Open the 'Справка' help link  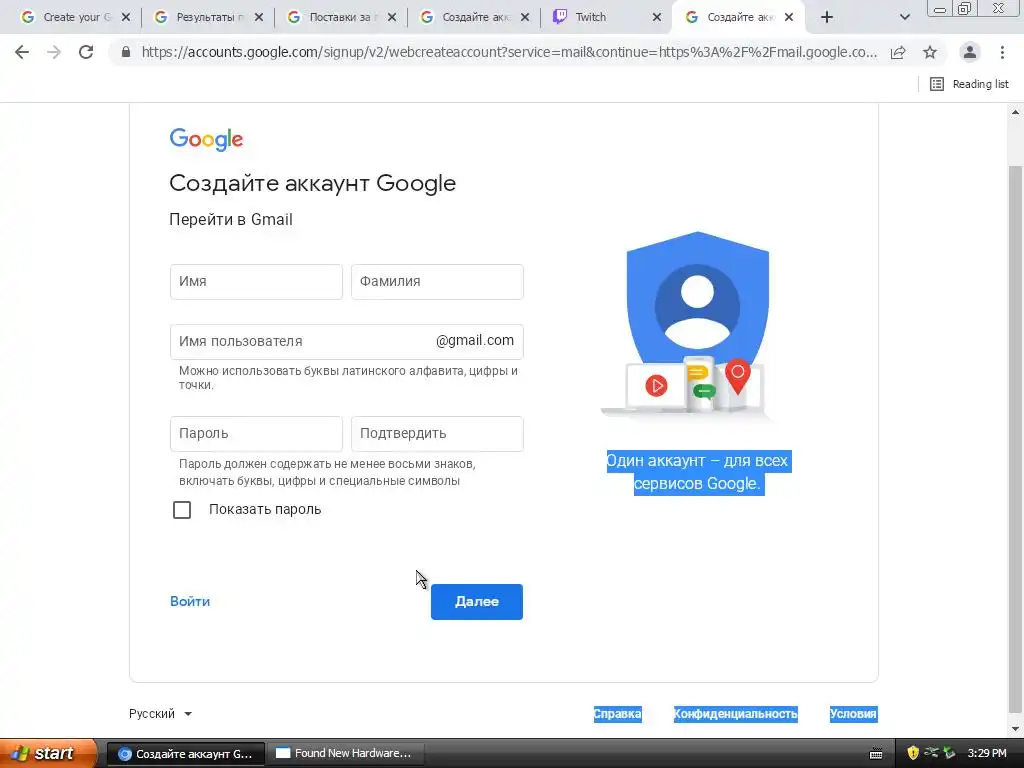pyautogui.click(x=617, y=714)
